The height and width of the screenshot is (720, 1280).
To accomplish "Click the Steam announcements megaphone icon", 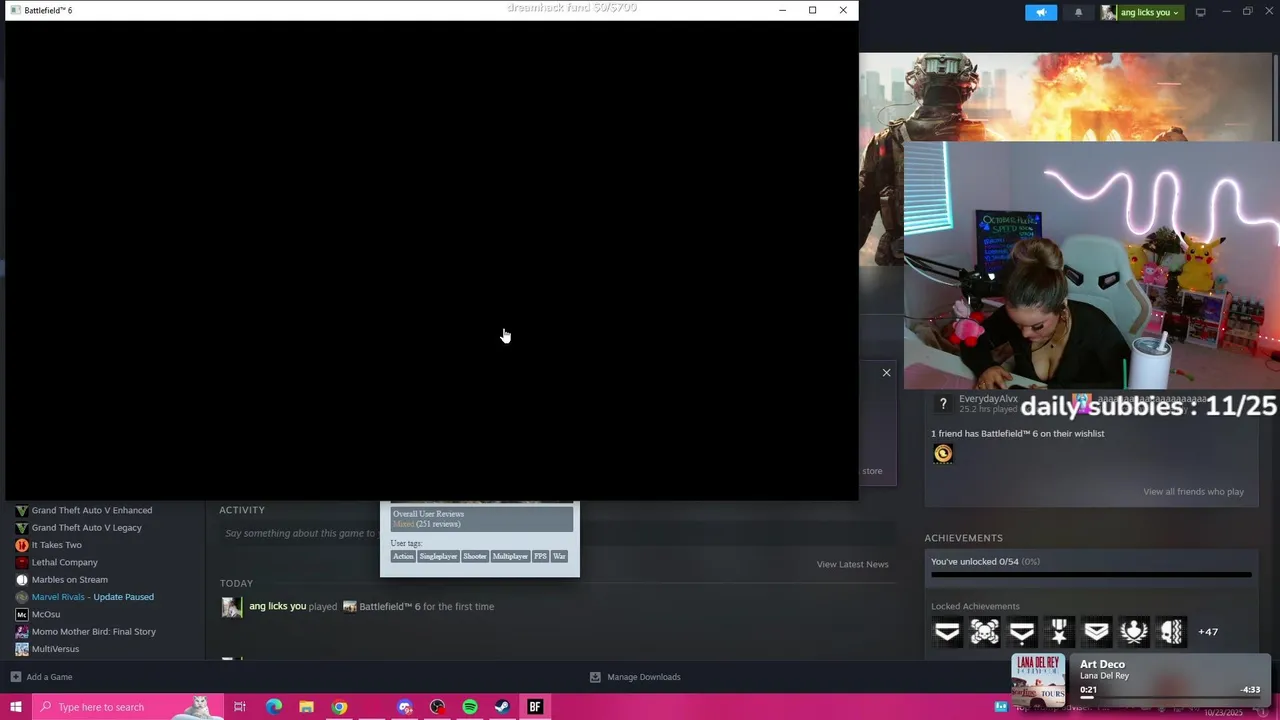I will tap(1040, 12).
